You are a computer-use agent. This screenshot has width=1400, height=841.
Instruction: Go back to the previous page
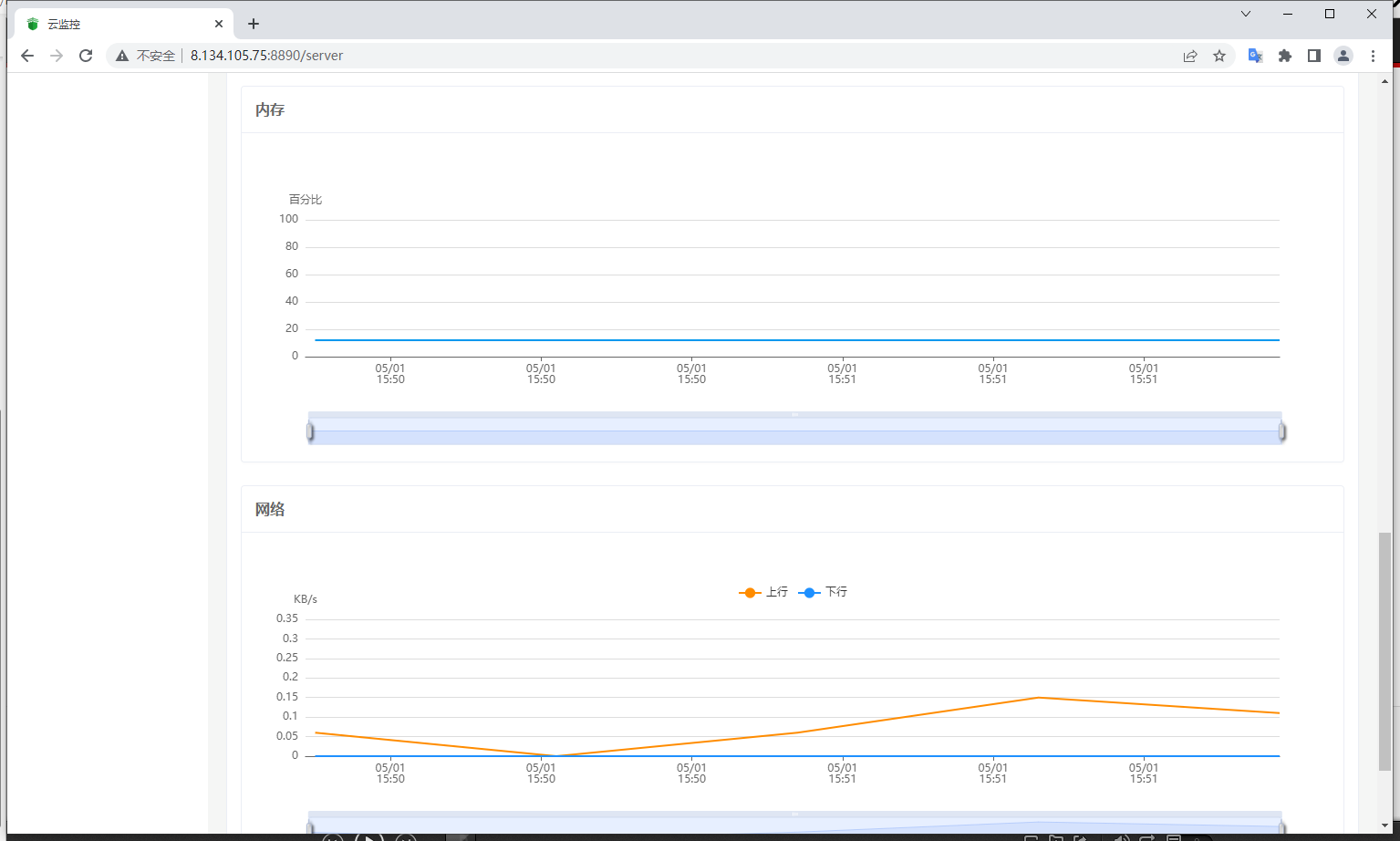click(27, 56)
